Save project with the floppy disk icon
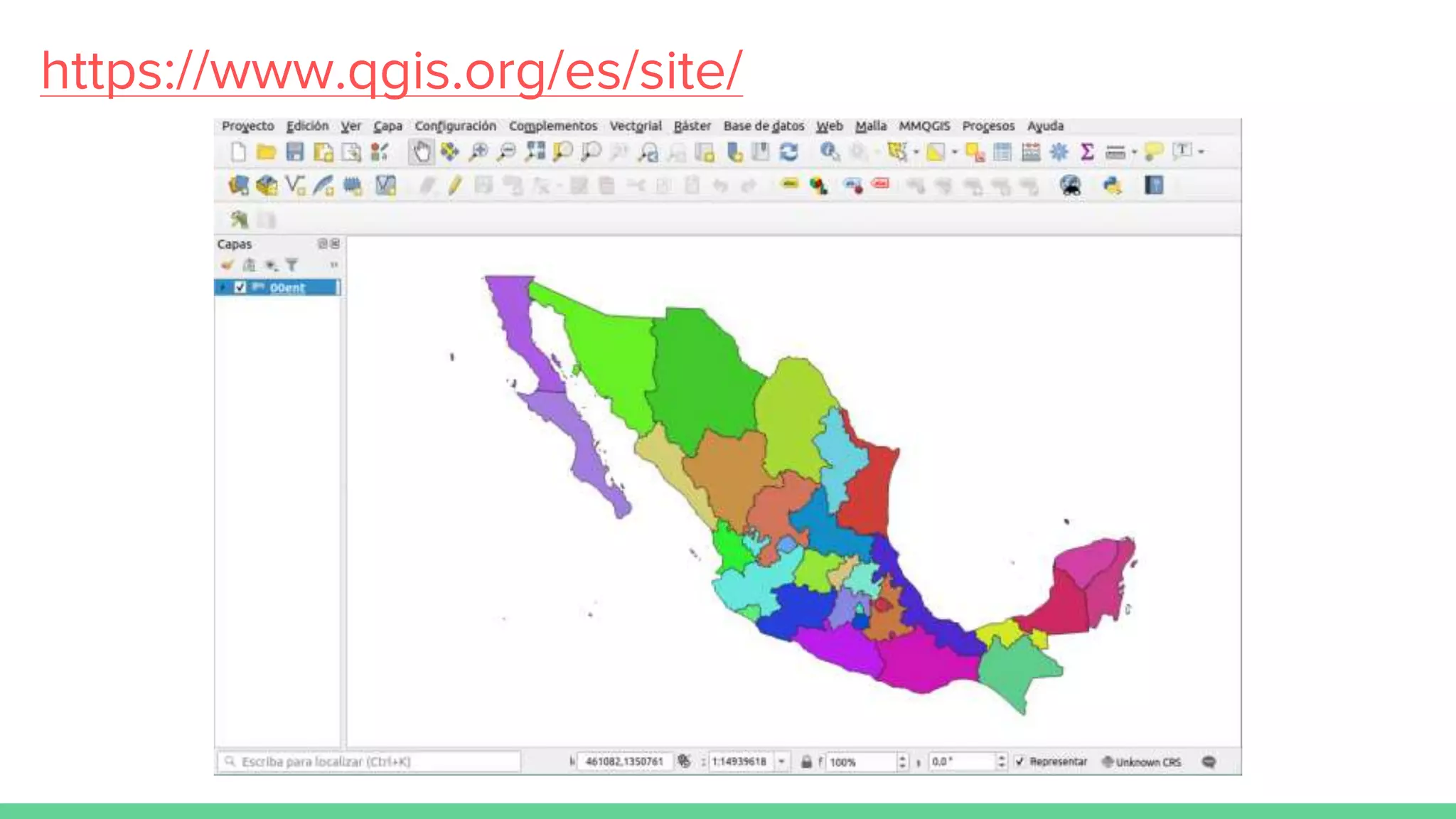 pyautogui.click(x=294, y=151)
